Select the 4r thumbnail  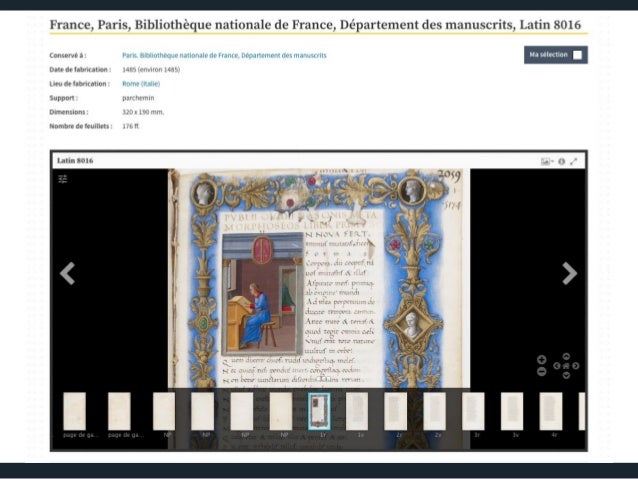[551, 411]
